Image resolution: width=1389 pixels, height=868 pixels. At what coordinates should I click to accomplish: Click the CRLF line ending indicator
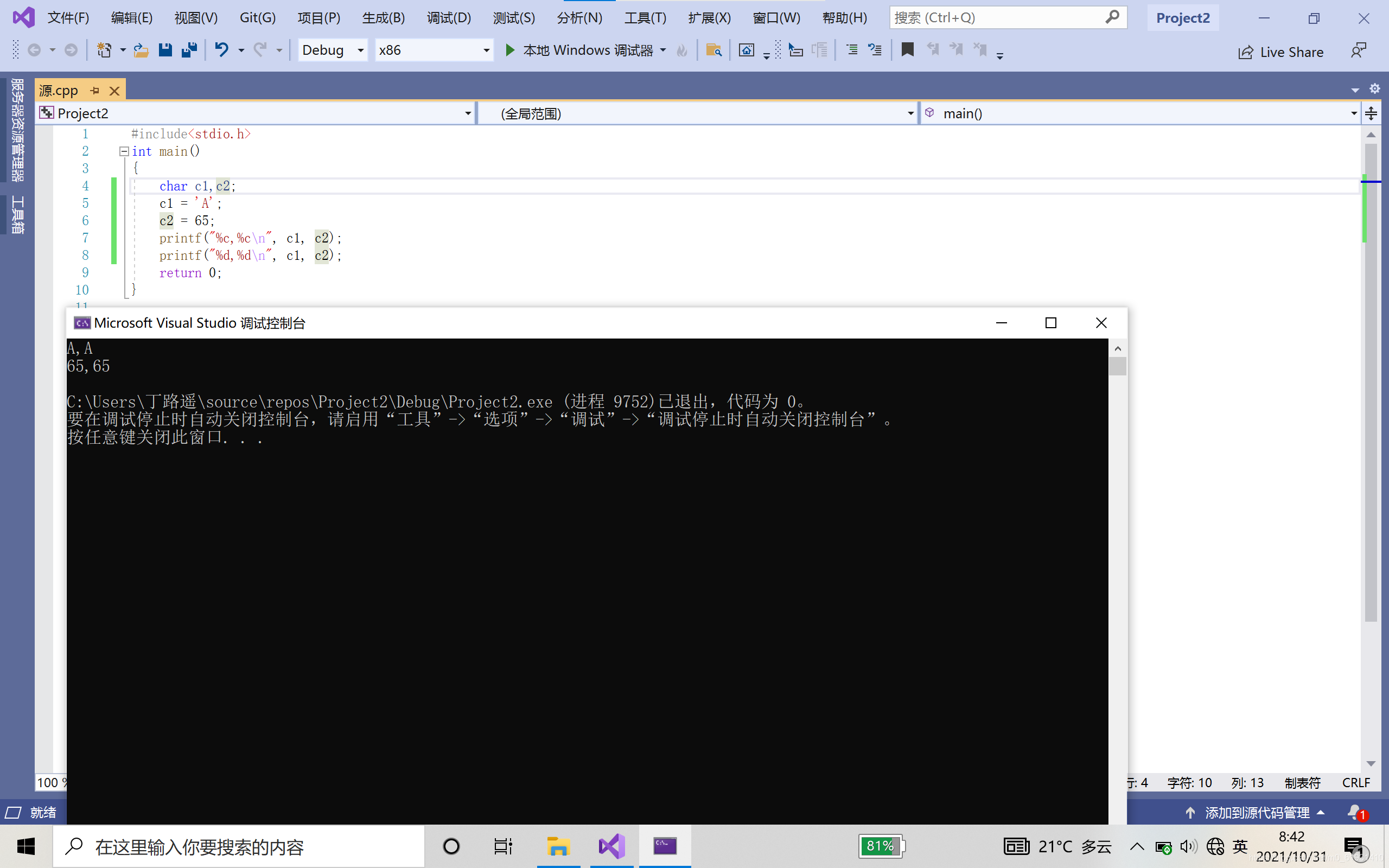pos(1356,782)
